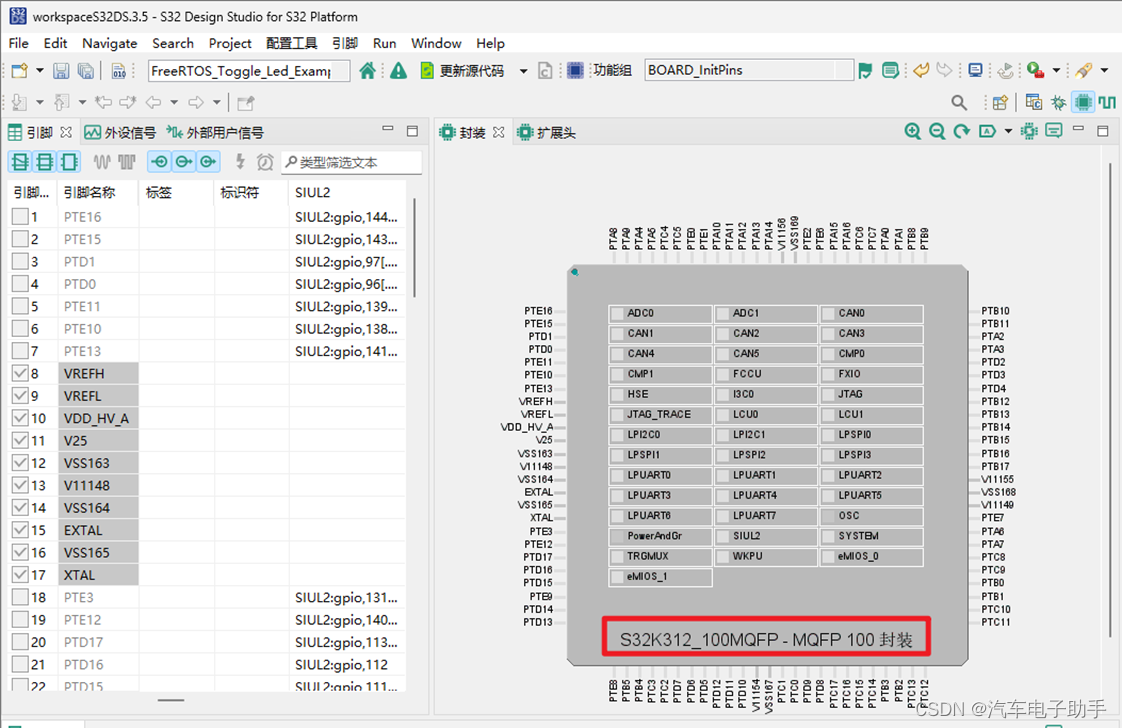Click the save all icon

pyautogui.click(x=85, y=70)
